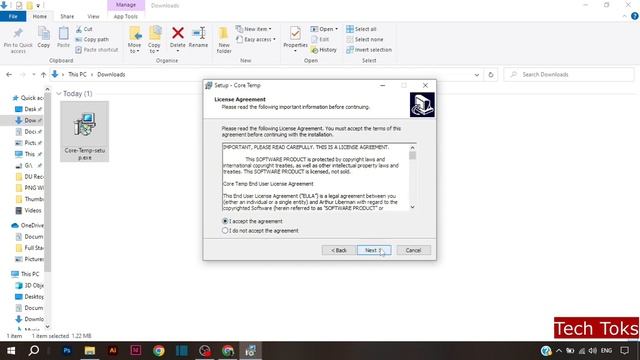Click Paste shortcut in ribbon
The image size is (640, 360).
(x=97, y=50)
